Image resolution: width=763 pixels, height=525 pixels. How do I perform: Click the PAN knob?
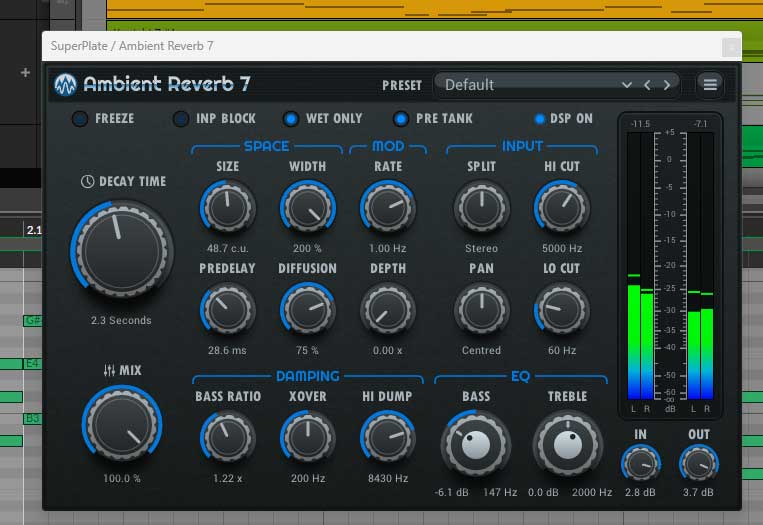click(x=481, y=309)
